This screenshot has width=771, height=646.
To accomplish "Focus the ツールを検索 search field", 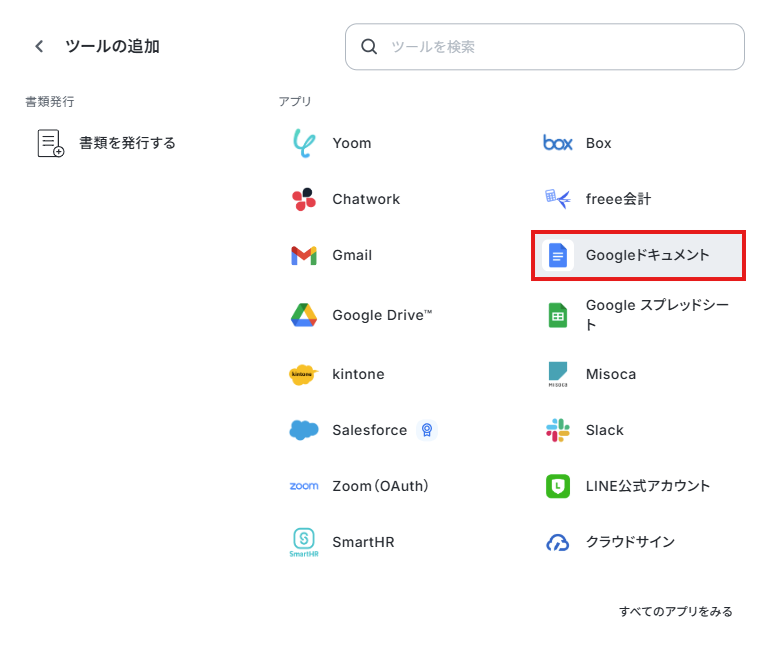I will point(545,47).
